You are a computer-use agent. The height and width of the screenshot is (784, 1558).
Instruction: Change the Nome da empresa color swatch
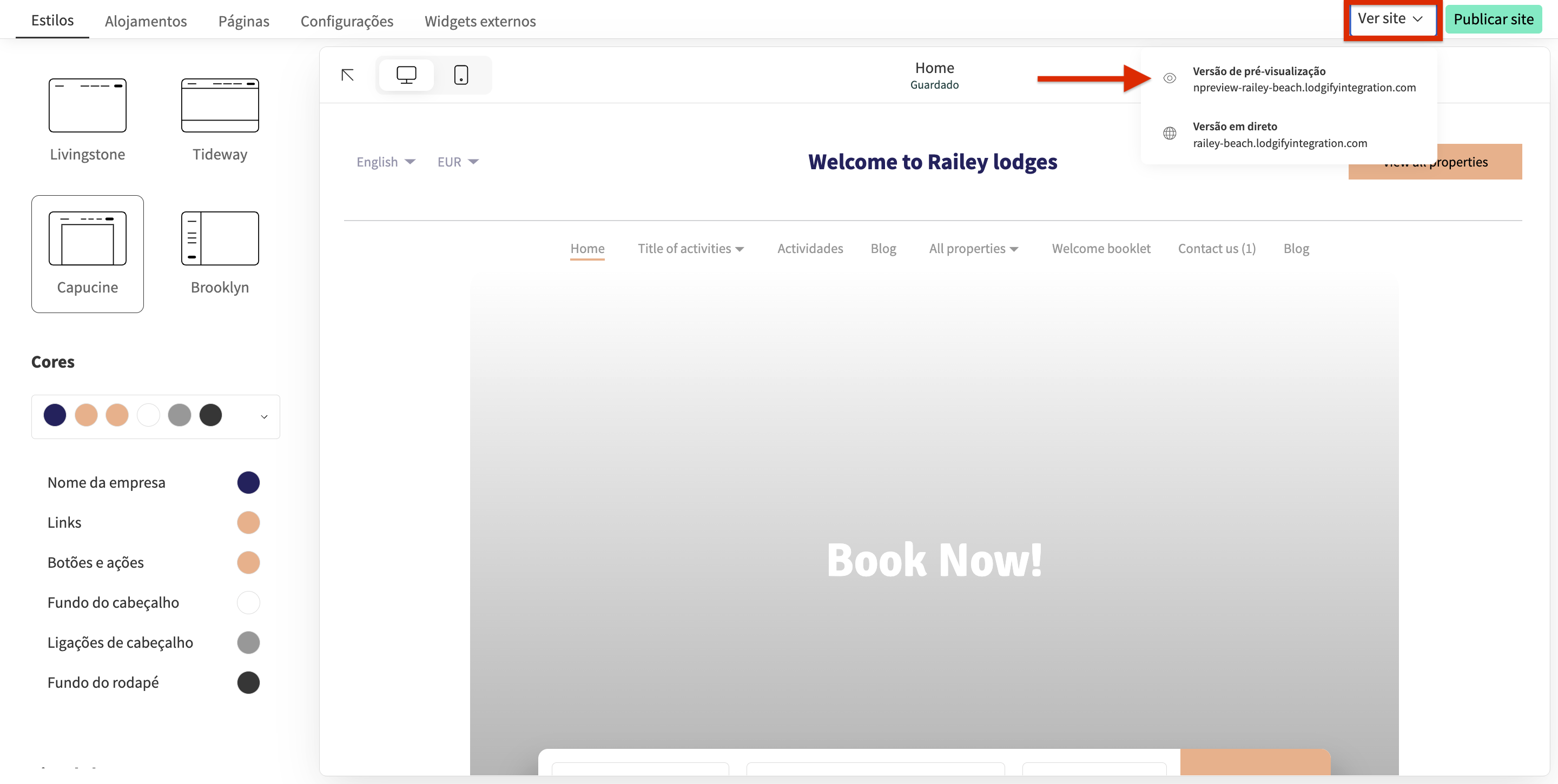coord(248,482)
